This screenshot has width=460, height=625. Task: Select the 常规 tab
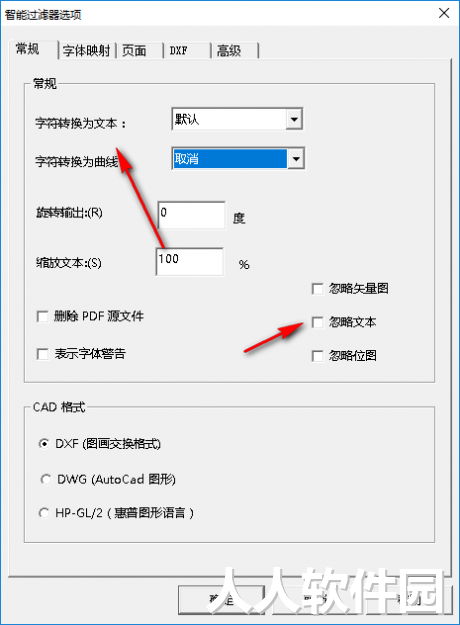click(x=33, y=49)
